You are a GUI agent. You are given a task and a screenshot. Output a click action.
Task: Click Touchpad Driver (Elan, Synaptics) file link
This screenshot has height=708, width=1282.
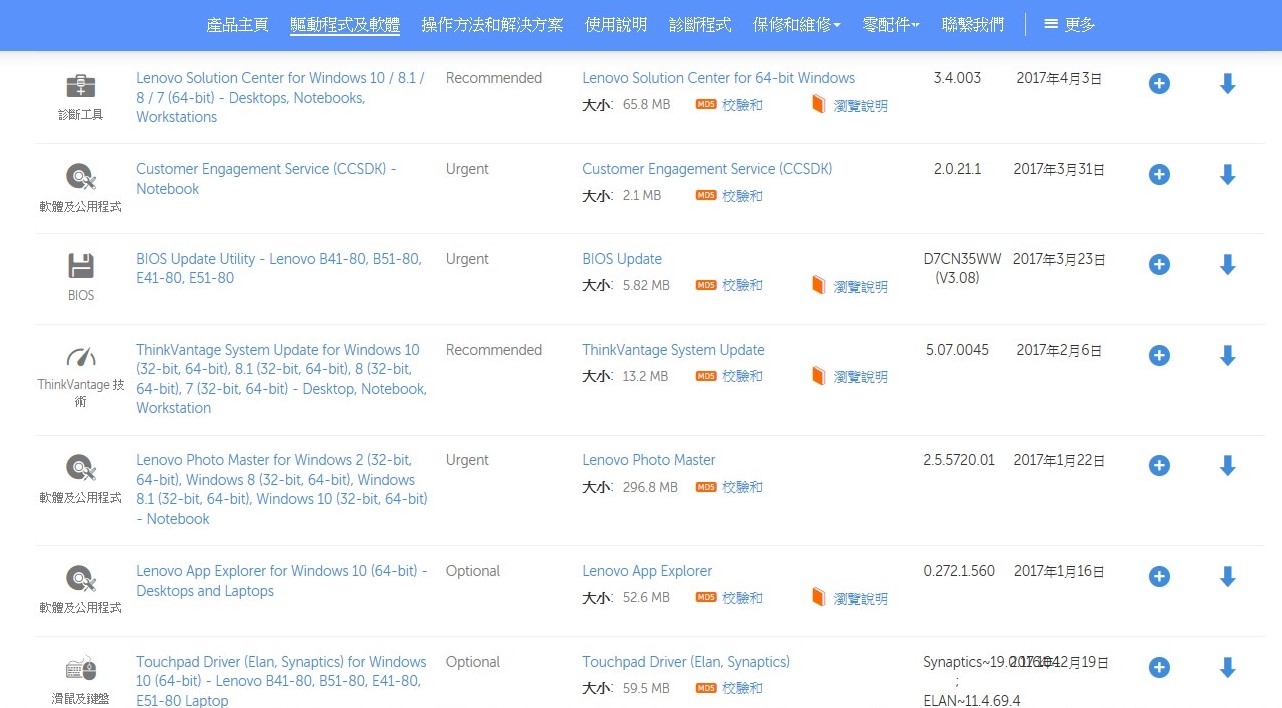(x=686, y=662)
